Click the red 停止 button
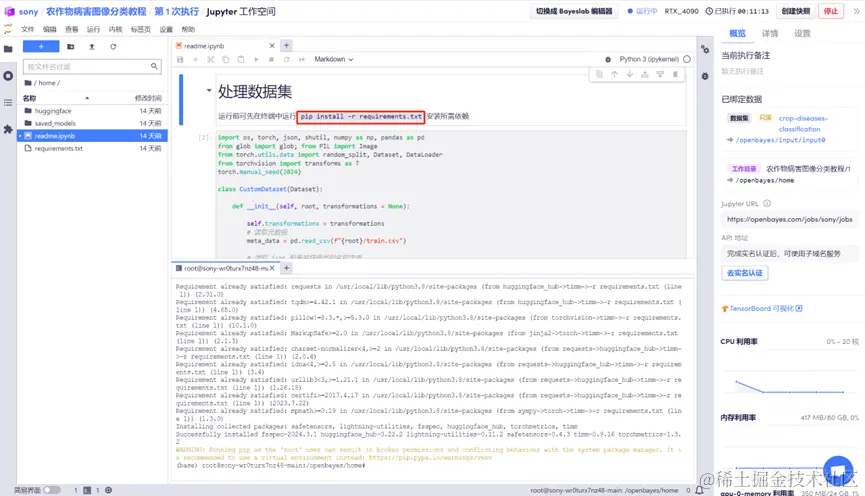 click(831, 11)
